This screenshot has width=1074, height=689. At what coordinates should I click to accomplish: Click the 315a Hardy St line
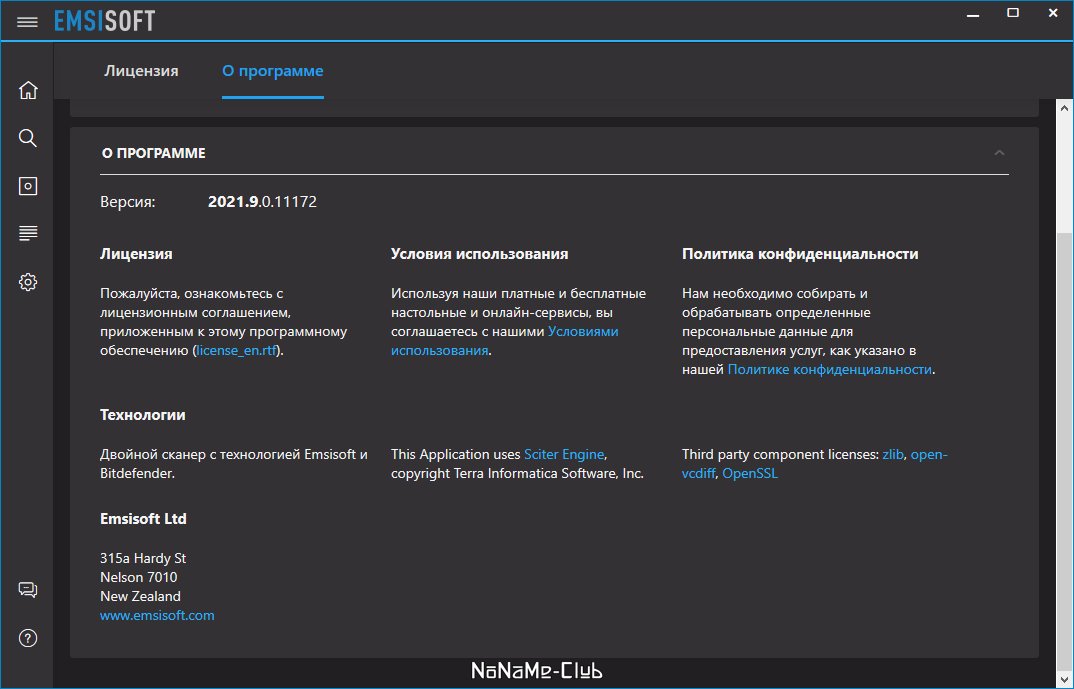pyautogui.click(x=143, y=558)
